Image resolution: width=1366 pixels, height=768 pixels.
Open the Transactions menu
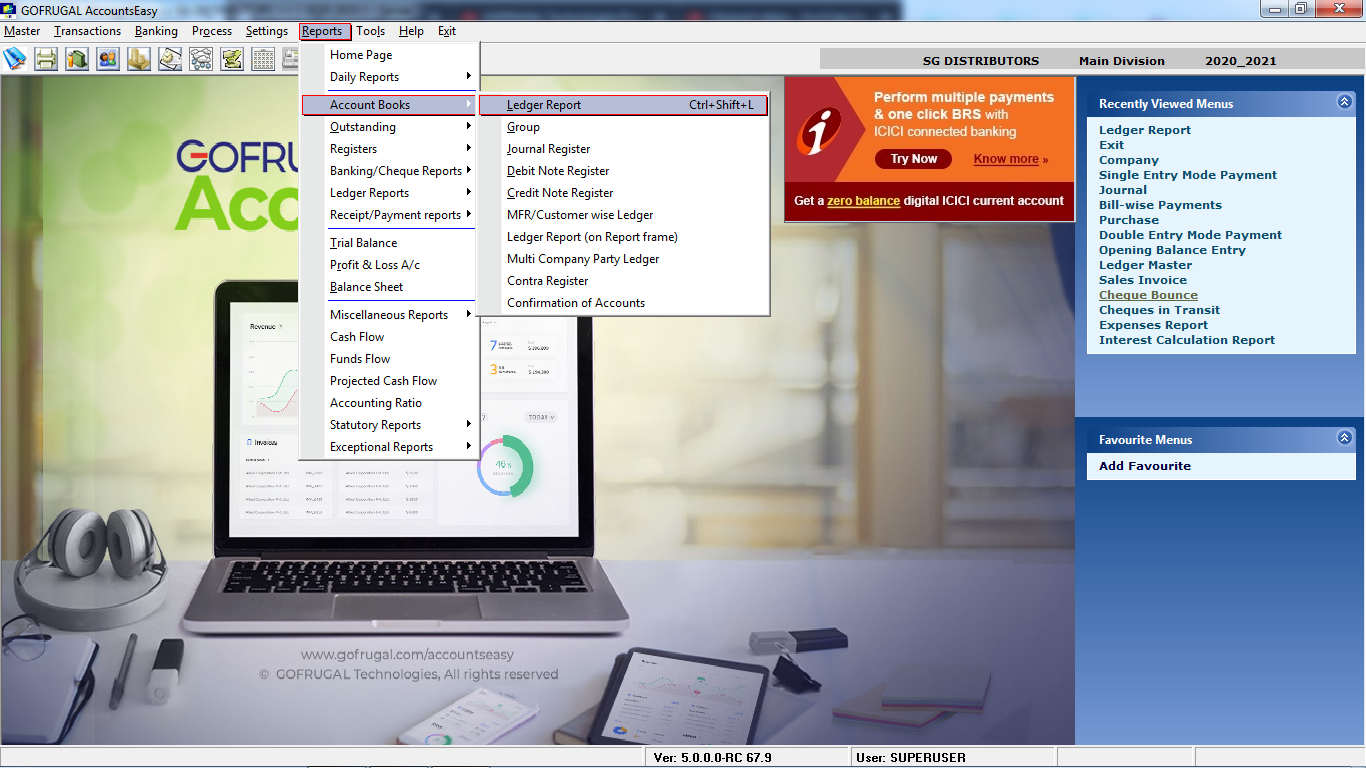[88, 31]
